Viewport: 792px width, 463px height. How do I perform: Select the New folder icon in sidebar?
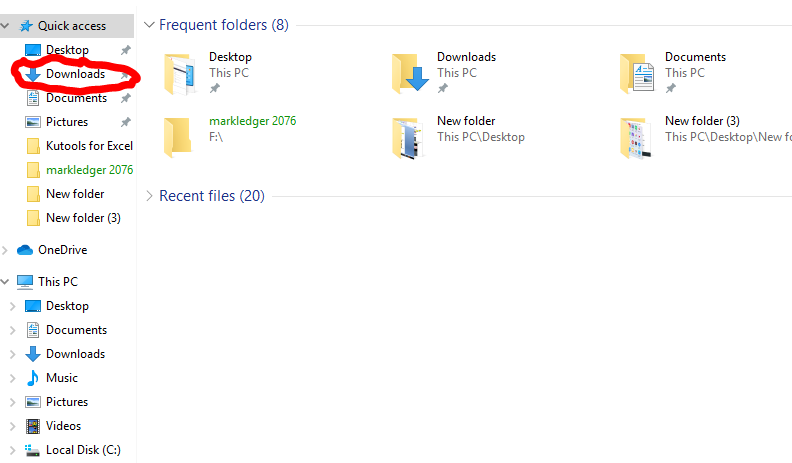click(x=33, y=194)
